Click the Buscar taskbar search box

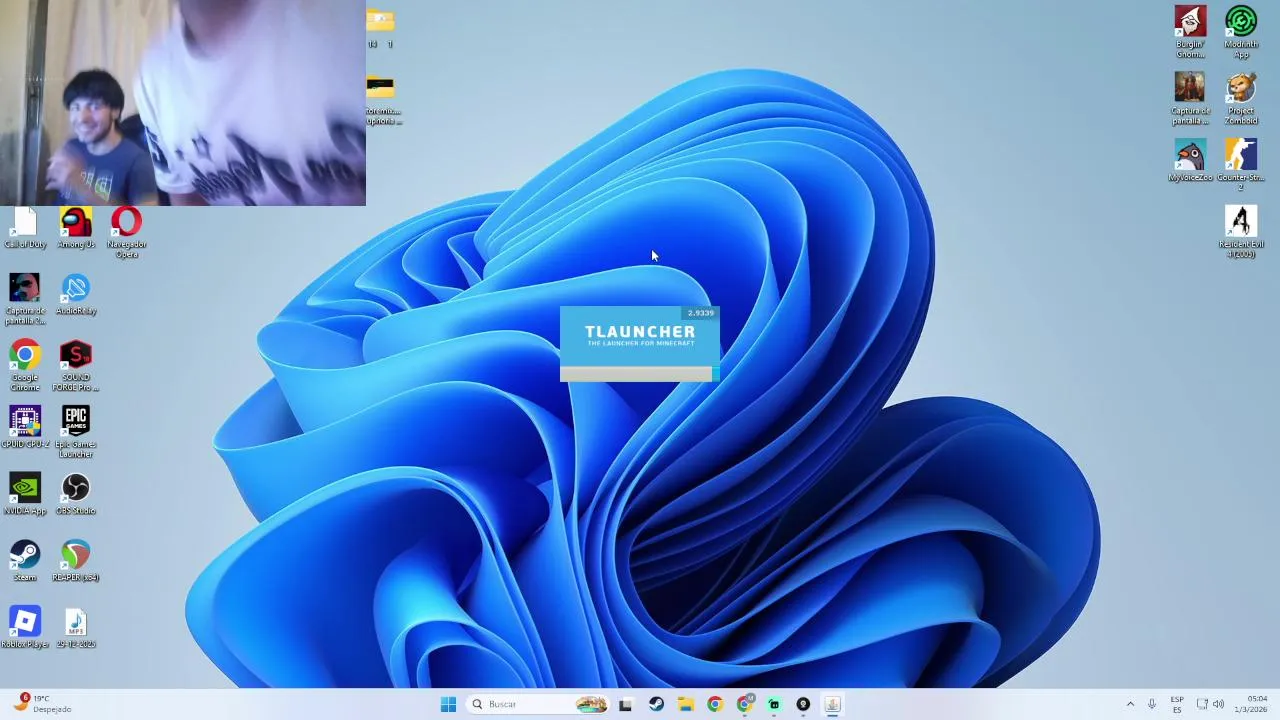pyautogui.click(x=539, y=704)
